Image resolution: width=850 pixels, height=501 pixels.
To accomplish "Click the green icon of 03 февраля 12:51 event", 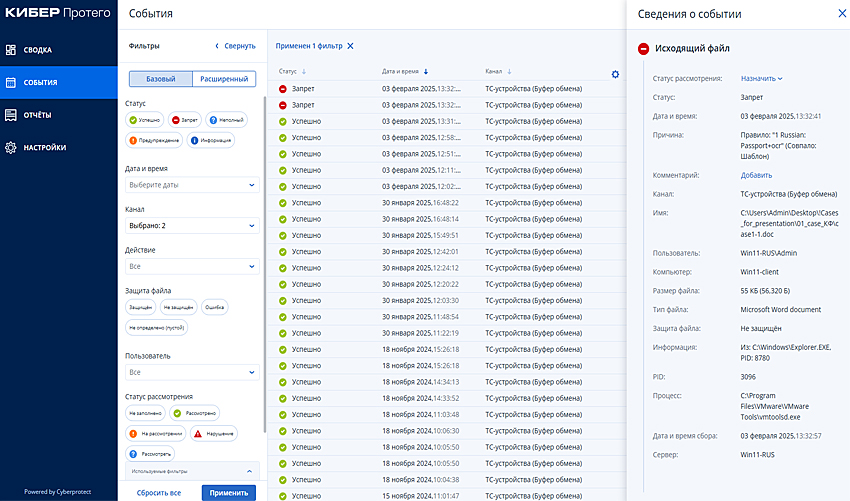I will 283,154.
